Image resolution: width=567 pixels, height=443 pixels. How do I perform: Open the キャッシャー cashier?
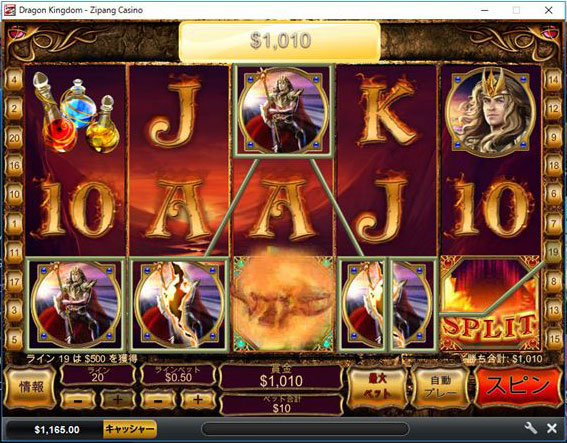(x=130, y=429)
